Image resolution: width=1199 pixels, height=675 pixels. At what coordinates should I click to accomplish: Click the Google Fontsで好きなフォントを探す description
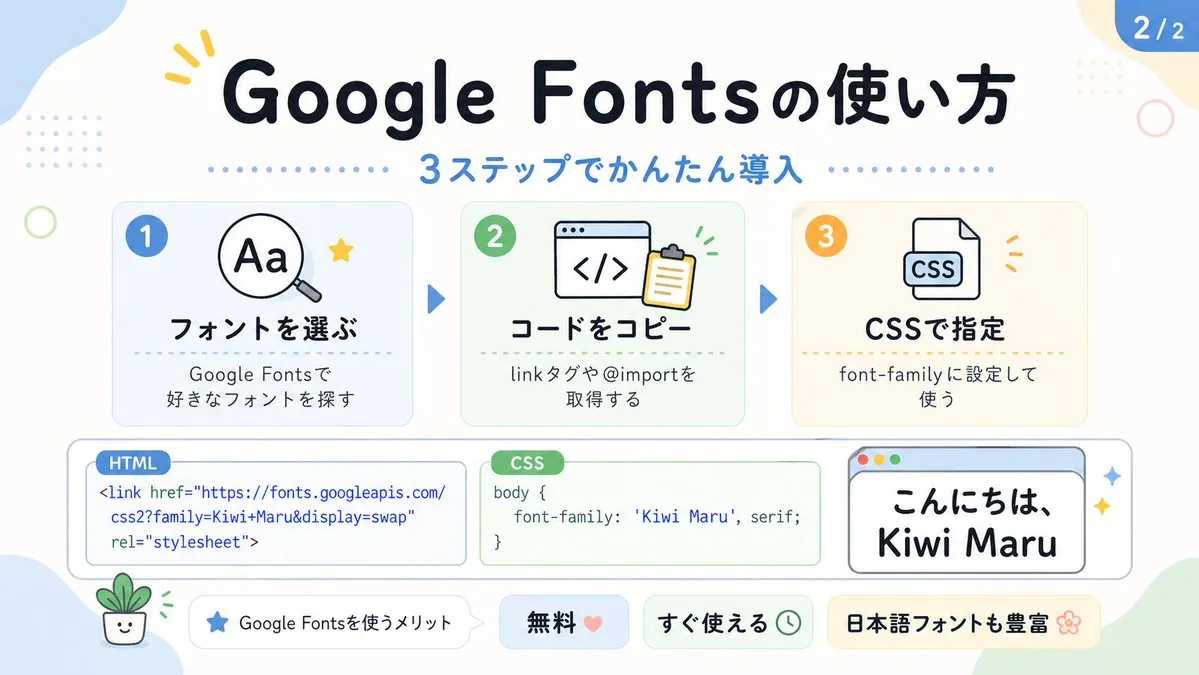coord(261,386)
